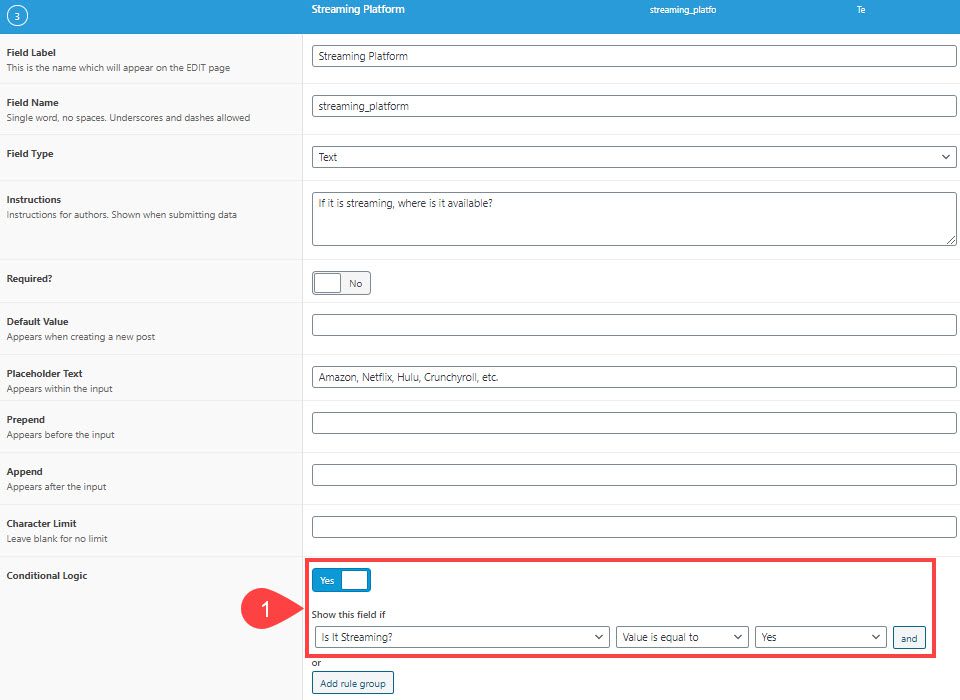The width and height of the screenshot is (960, 700).
Task: Select the streaming_platform Field Name input
Action: (x=633, y=105)
